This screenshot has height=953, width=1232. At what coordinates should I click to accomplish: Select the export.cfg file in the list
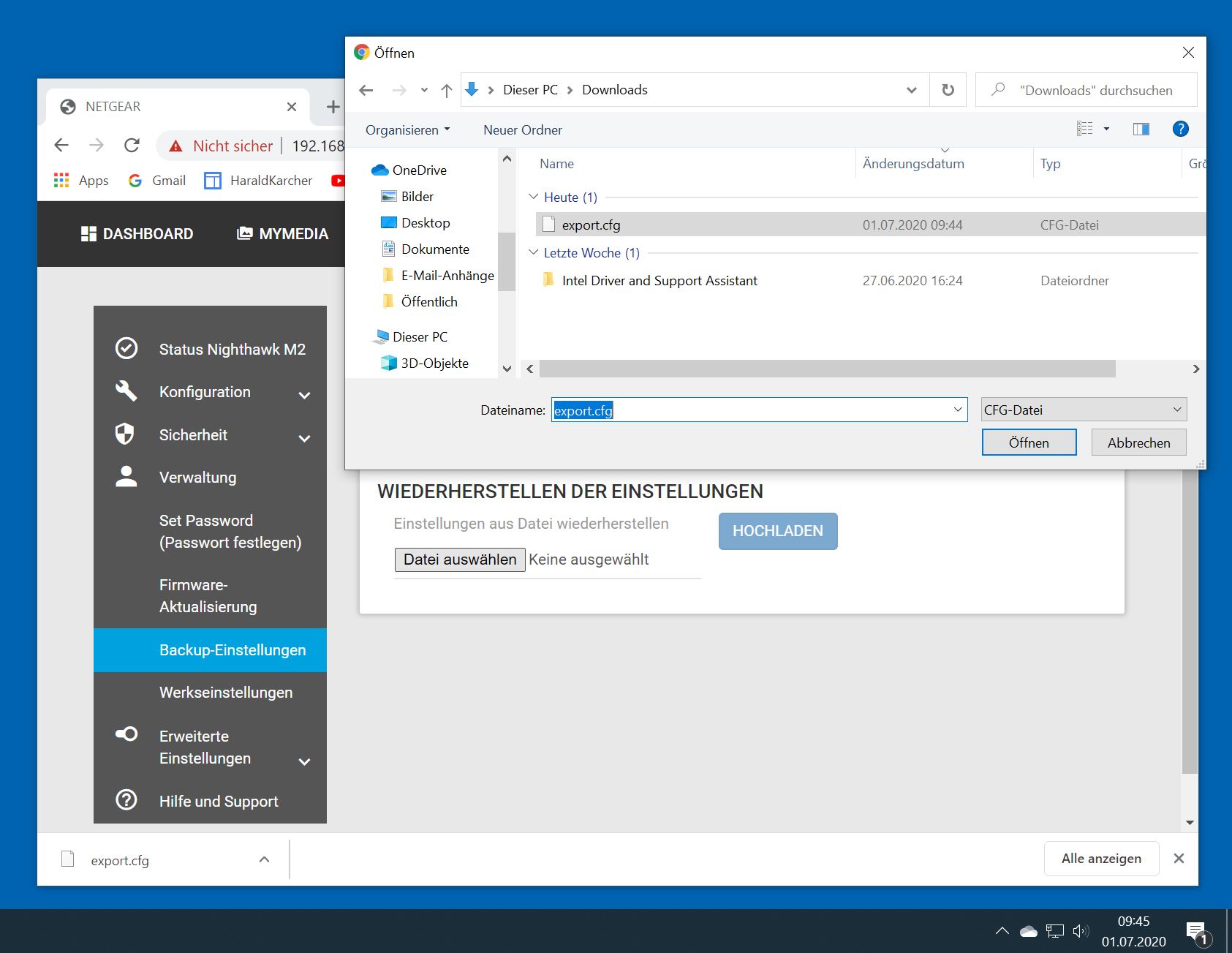tap(591, 225)
